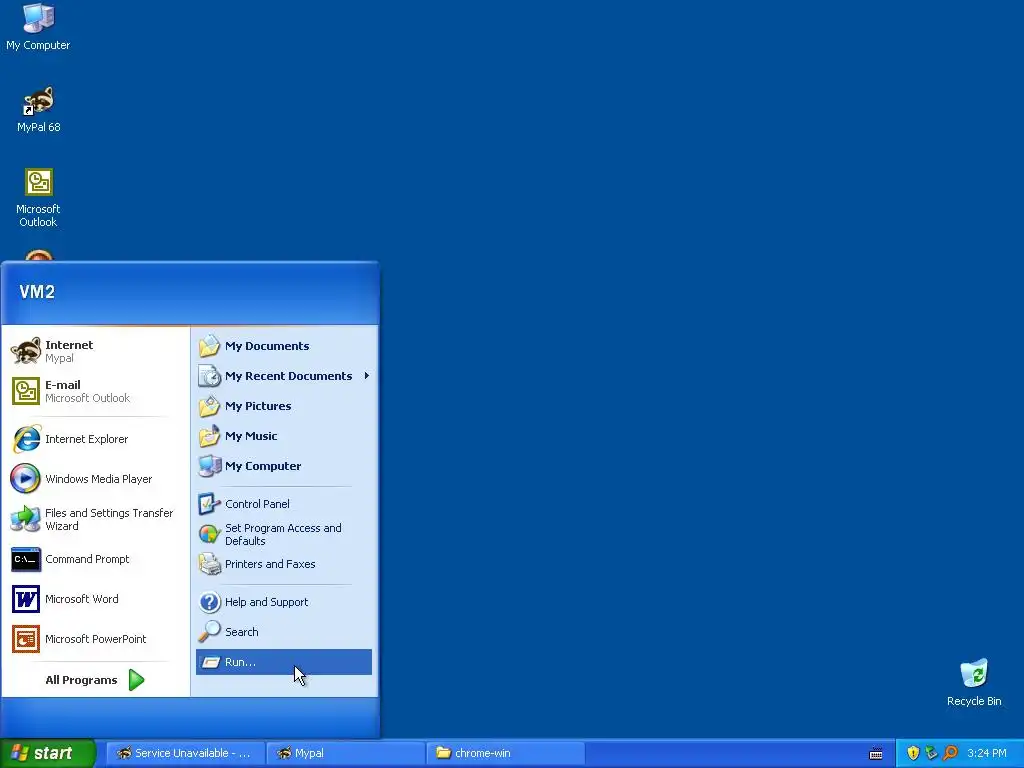Open Control Panel
Screen dimensions: 1024x768
point(283,504)
